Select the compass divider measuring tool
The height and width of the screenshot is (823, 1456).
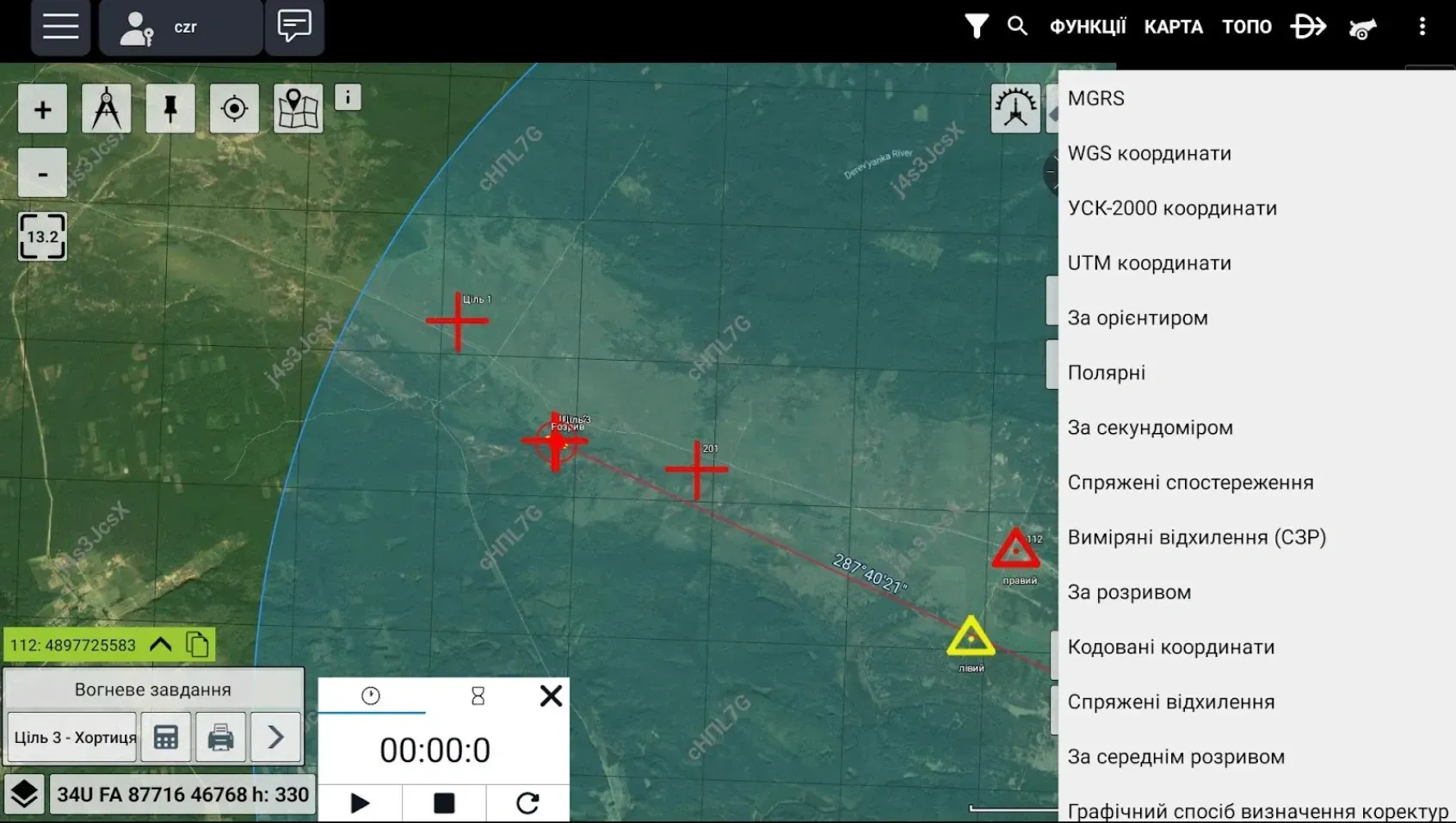pos(107,108)
